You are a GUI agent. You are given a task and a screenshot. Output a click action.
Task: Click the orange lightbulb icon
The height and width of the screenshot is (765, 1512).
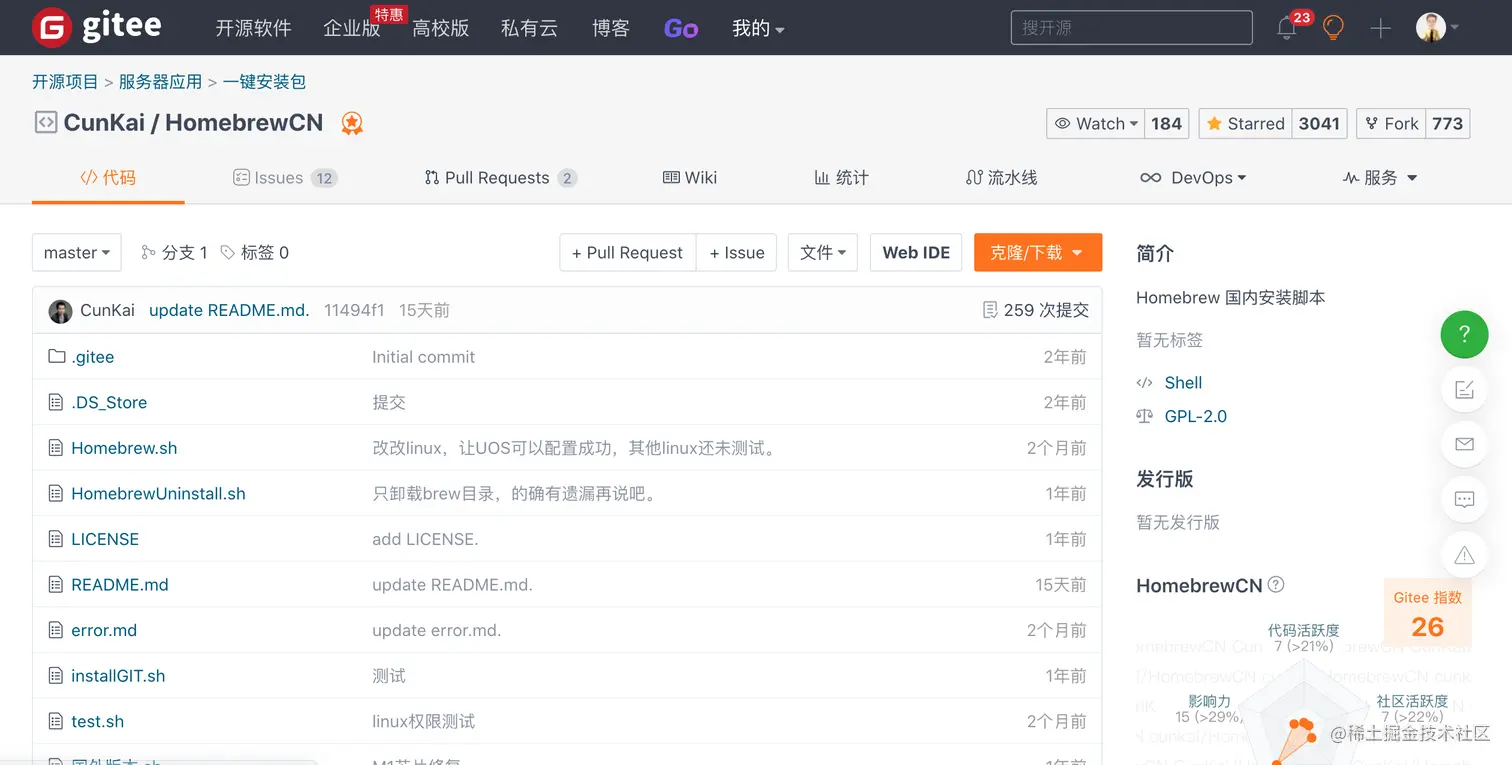point(1333,27)
